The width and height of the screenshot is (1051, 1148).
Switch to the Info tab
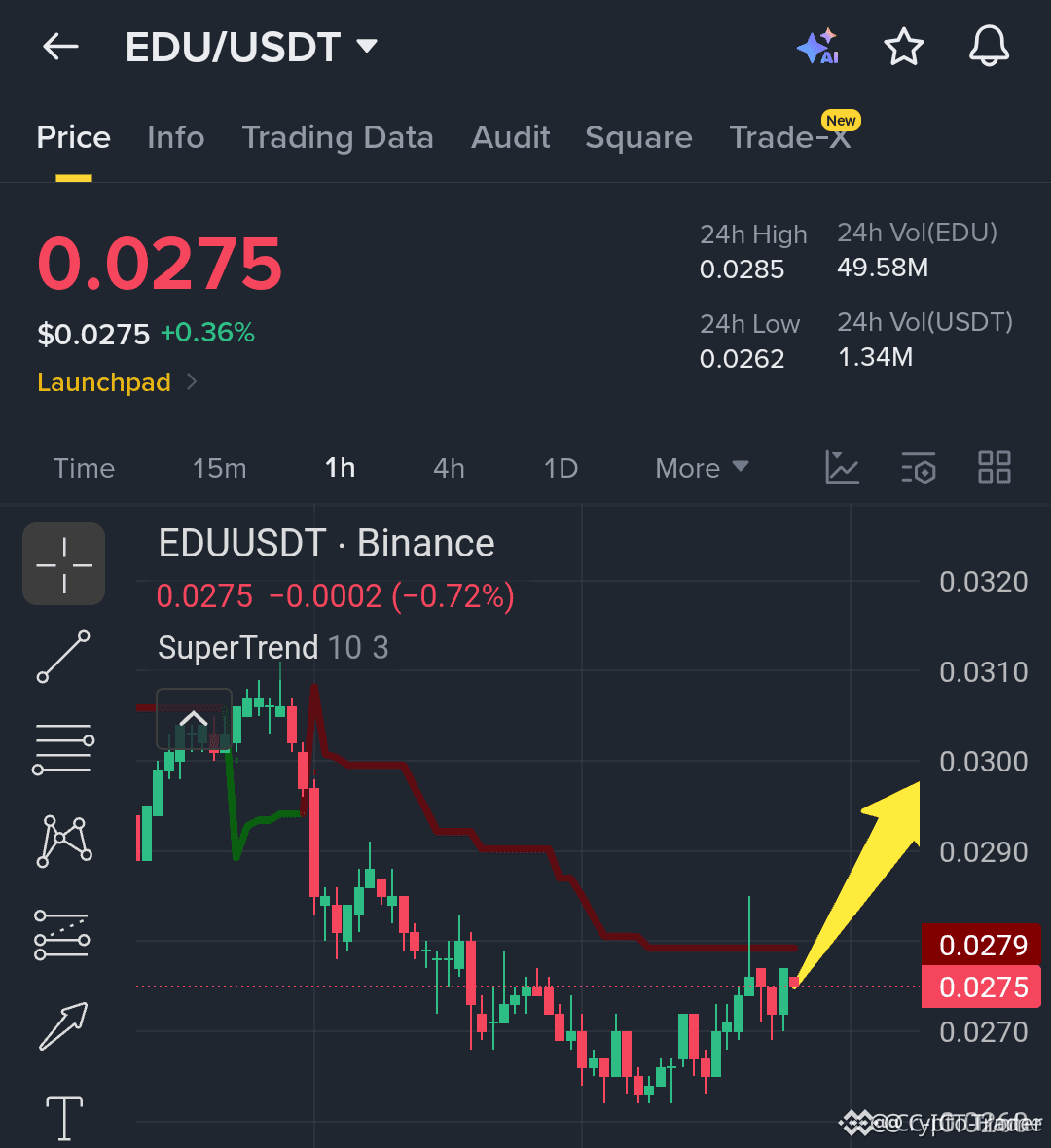[x=176, y=137]
